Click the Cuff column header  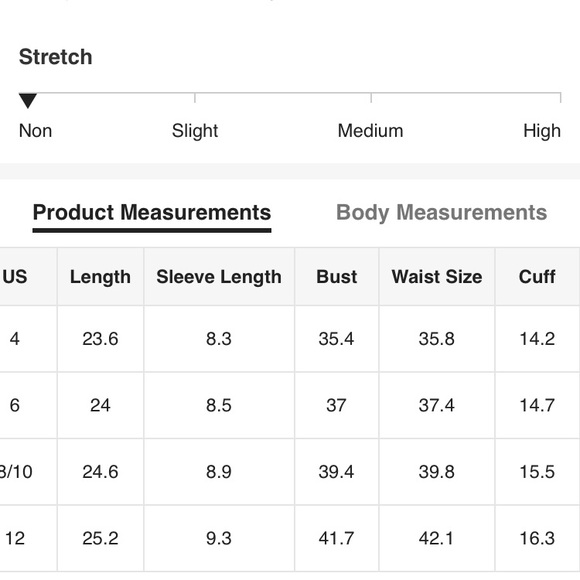point(537,277)
